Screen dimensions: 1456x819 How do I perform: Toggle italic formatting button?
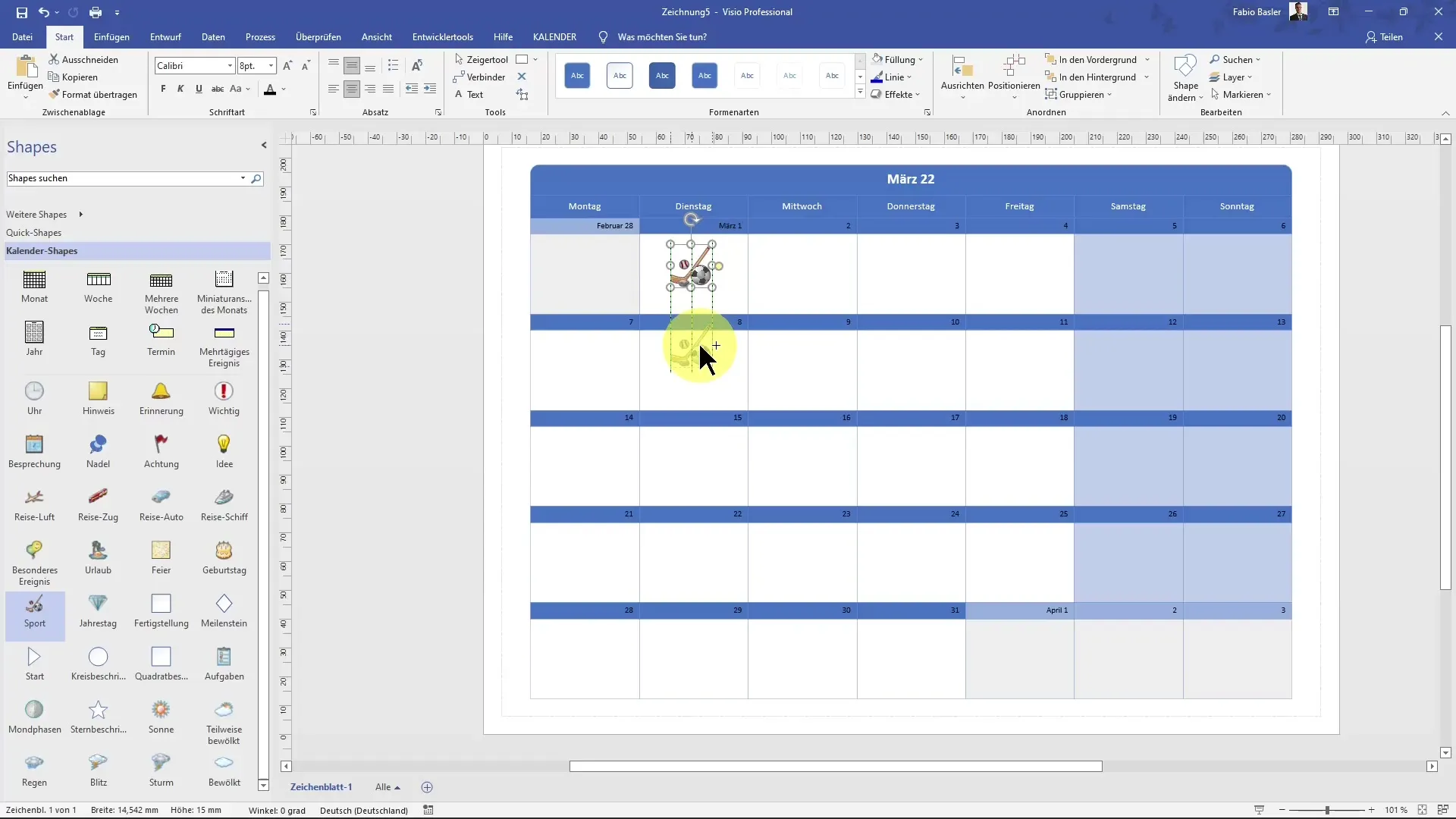181,89
